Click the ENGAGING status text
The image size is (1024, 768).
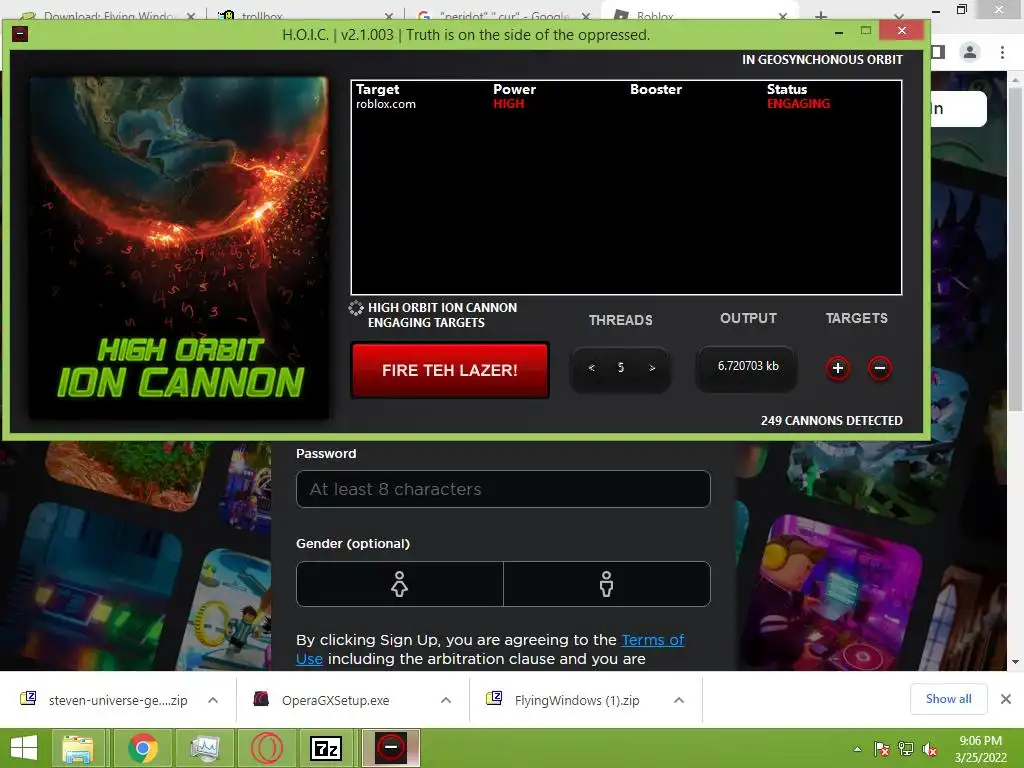coord(798,104)
